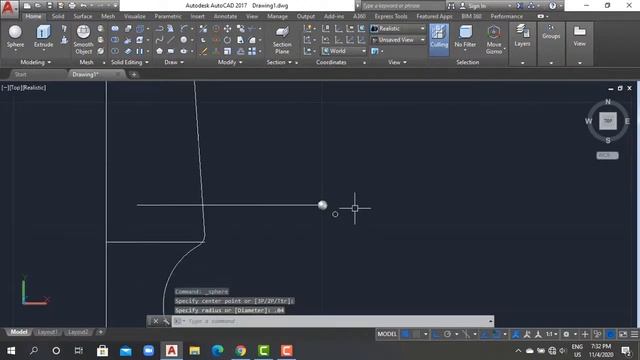Click the Autodesk Exchange Apps icon
Screen dimensions: 640x360
point(520,6)
